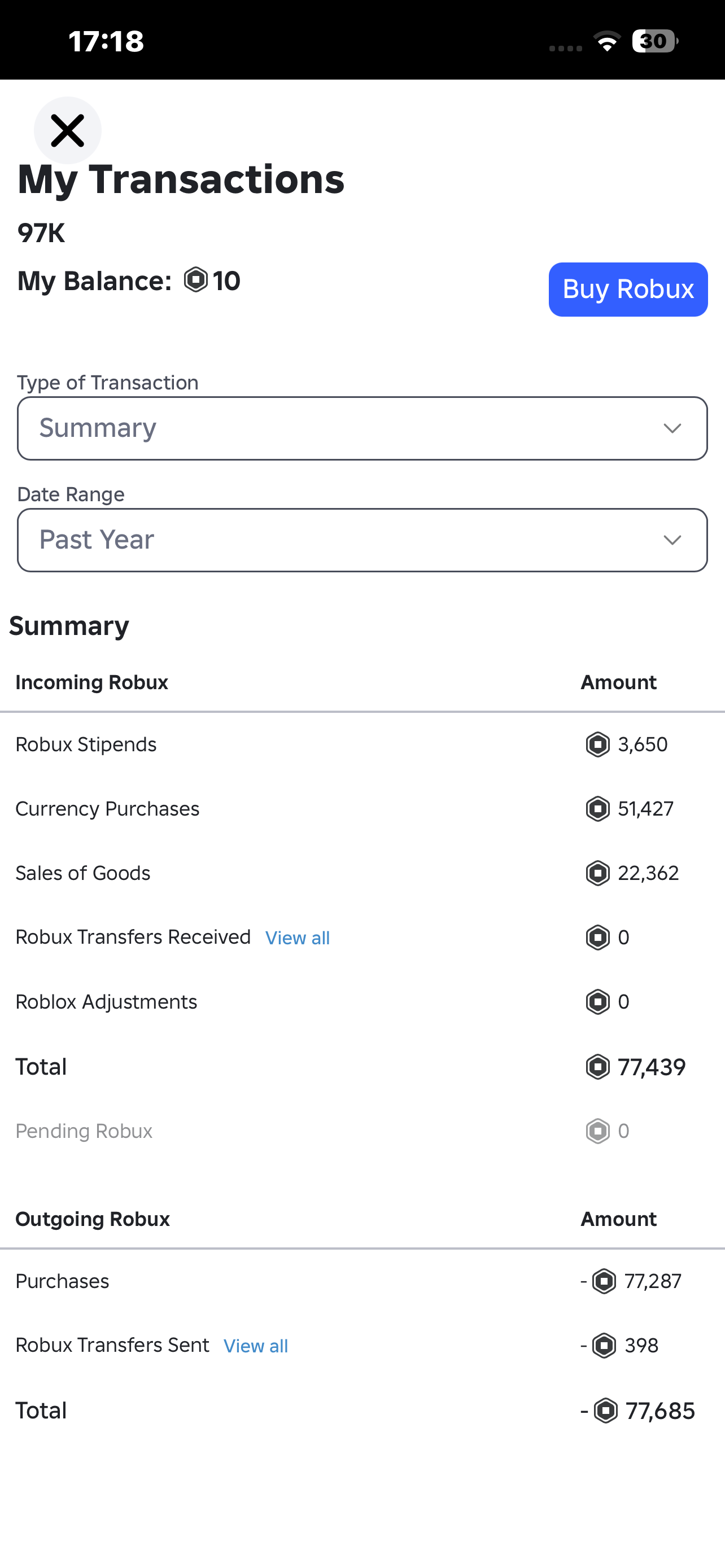
Task: Click the My Balance value 10
Action: (x=226, y=281)
